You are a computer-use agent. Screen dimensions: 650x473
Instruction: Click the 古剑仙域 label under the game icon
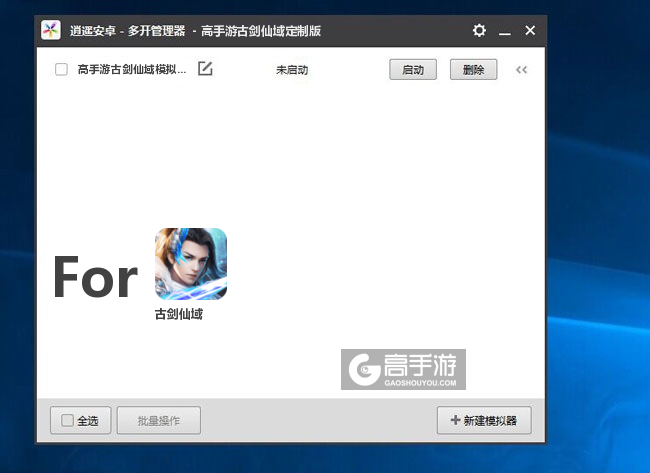tap(179, 314)
